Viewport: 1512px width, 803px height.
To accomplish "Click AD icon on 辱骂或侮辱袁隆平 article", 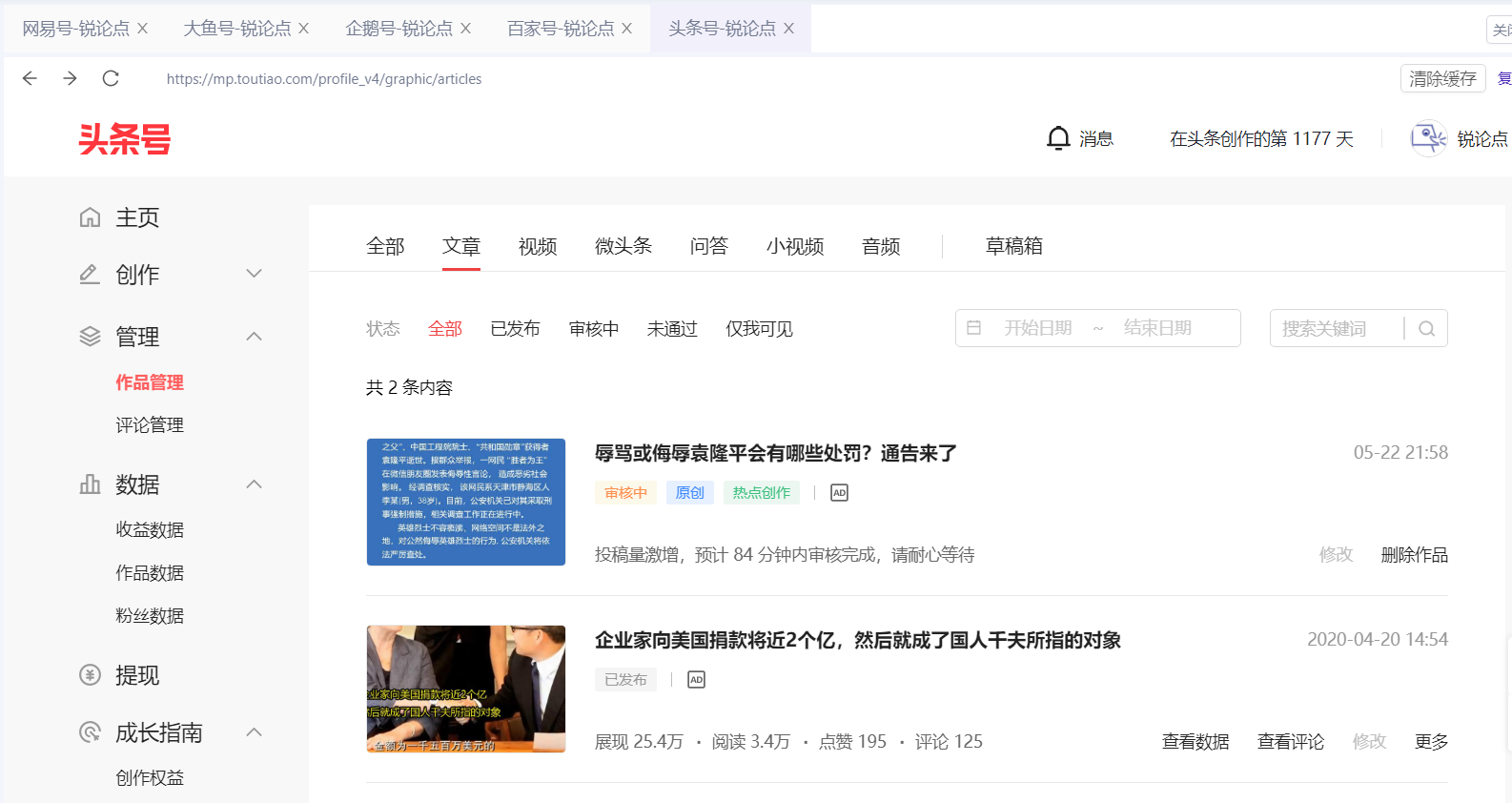I will click(839, 493).
